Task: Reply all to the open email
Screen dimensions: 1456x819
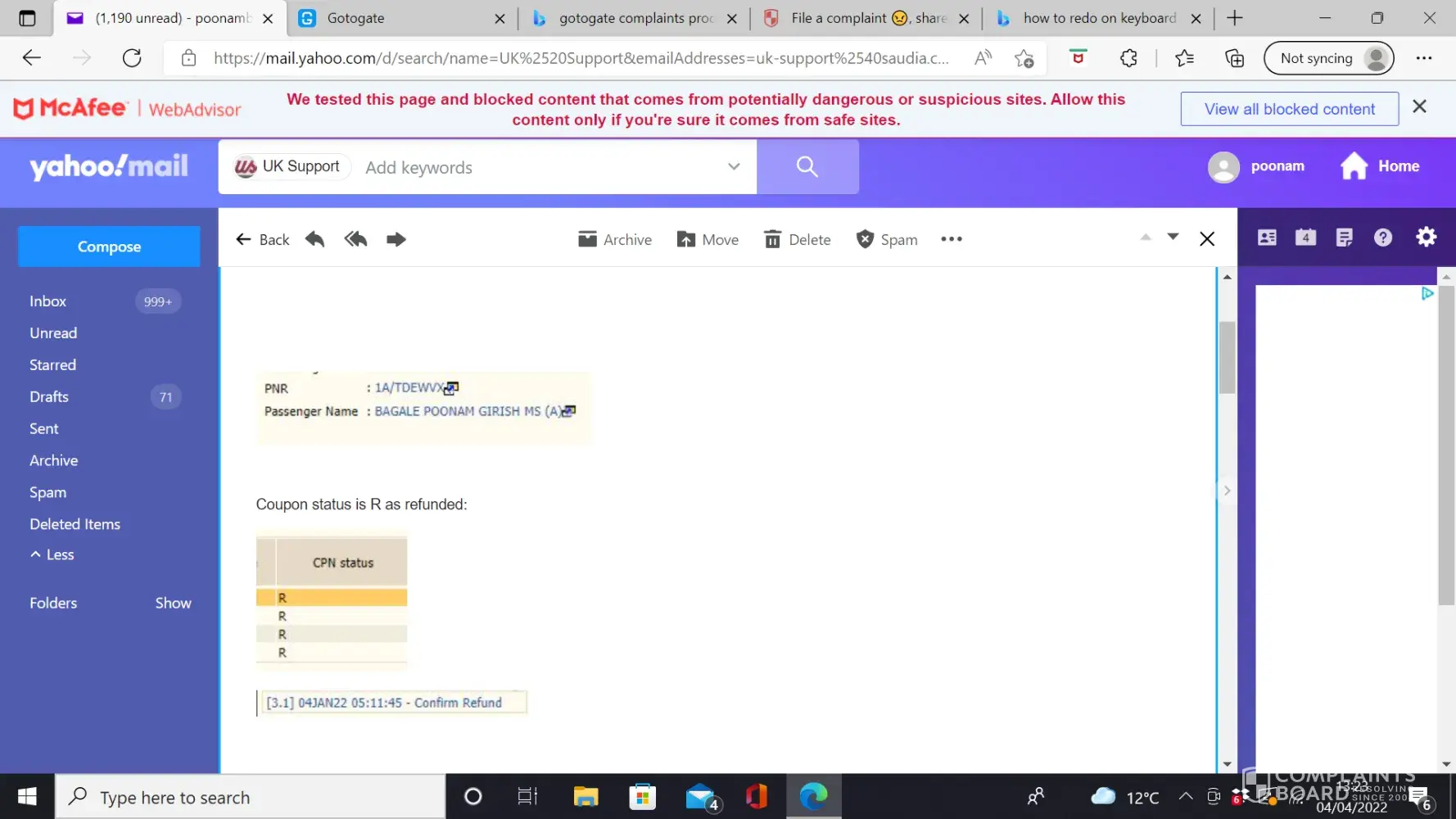Action: coord(356,239)
